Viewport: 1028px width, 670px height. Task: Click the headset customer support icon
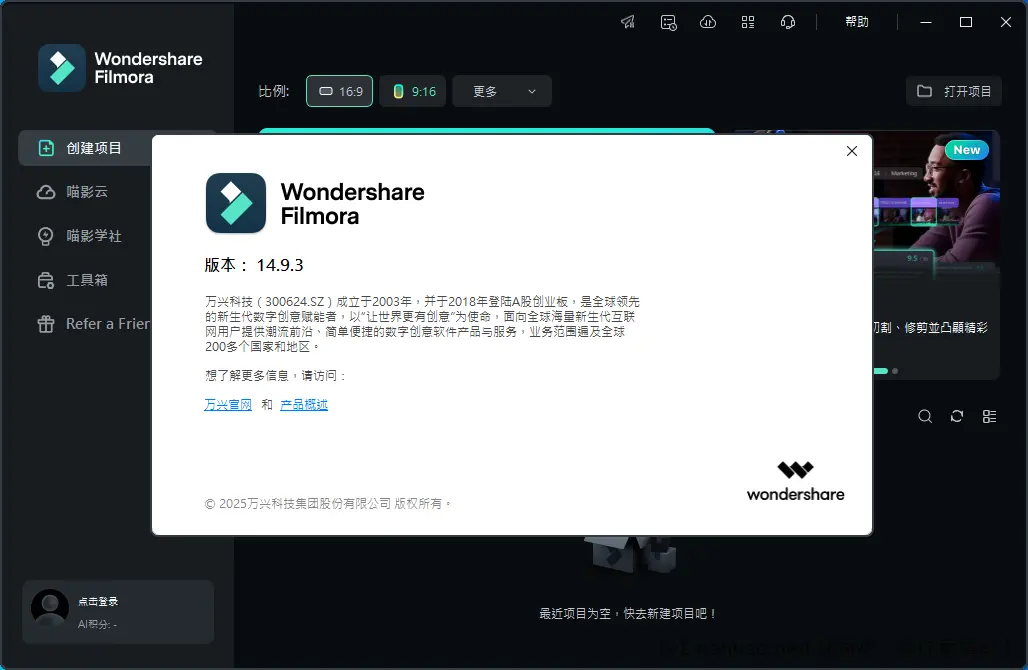coord(788,22)
